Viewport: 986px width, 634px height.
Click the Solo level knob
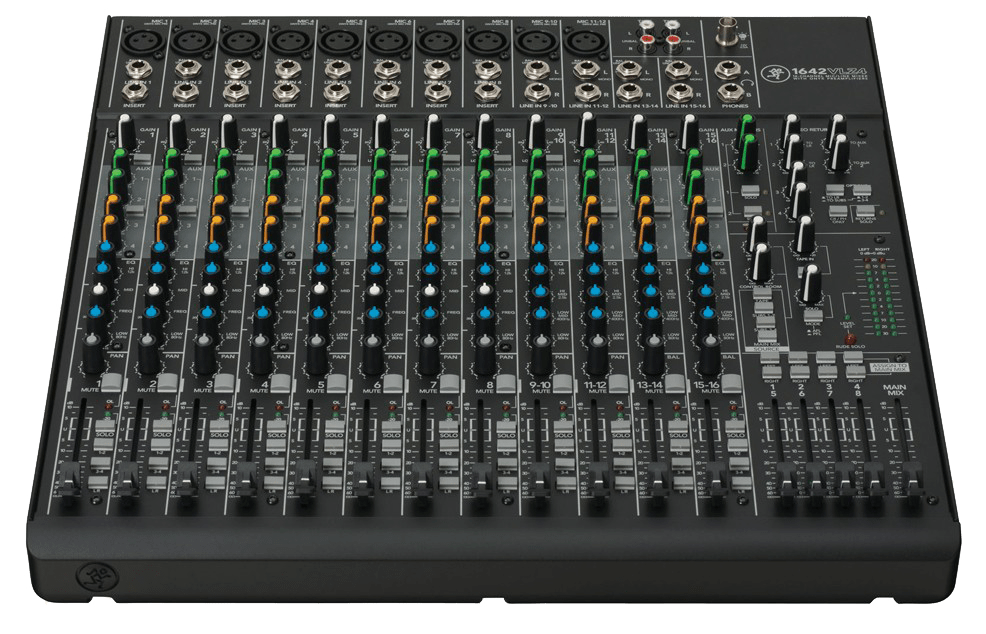pyautogui.click(x=810, y=284)
